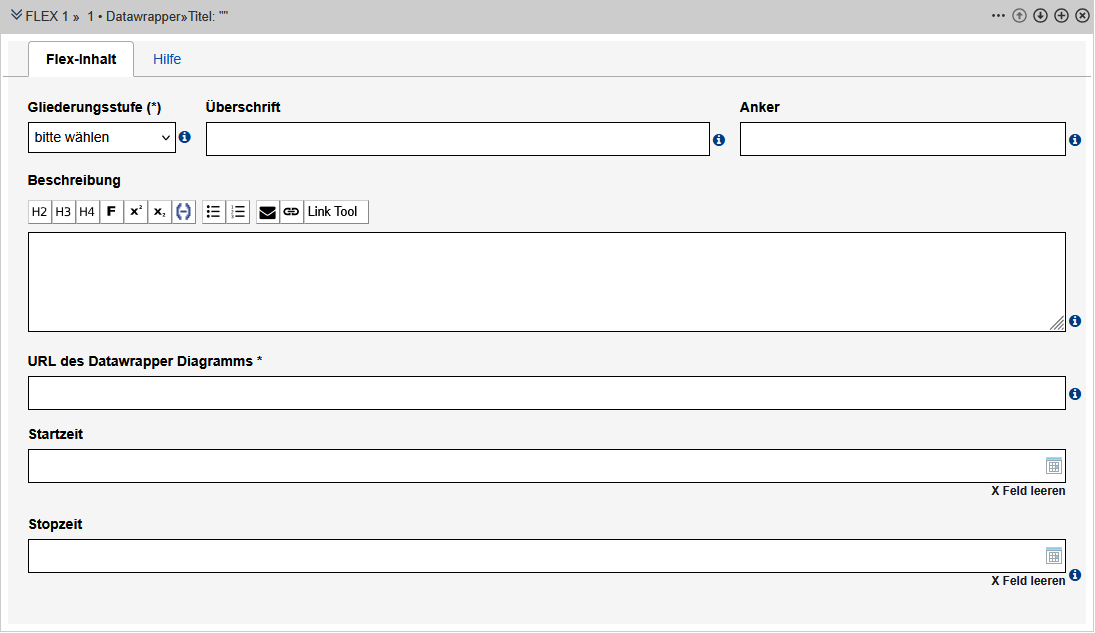
Task: Collapse the FLEX 1 panel with the double chevron
Action: [16, 16]
